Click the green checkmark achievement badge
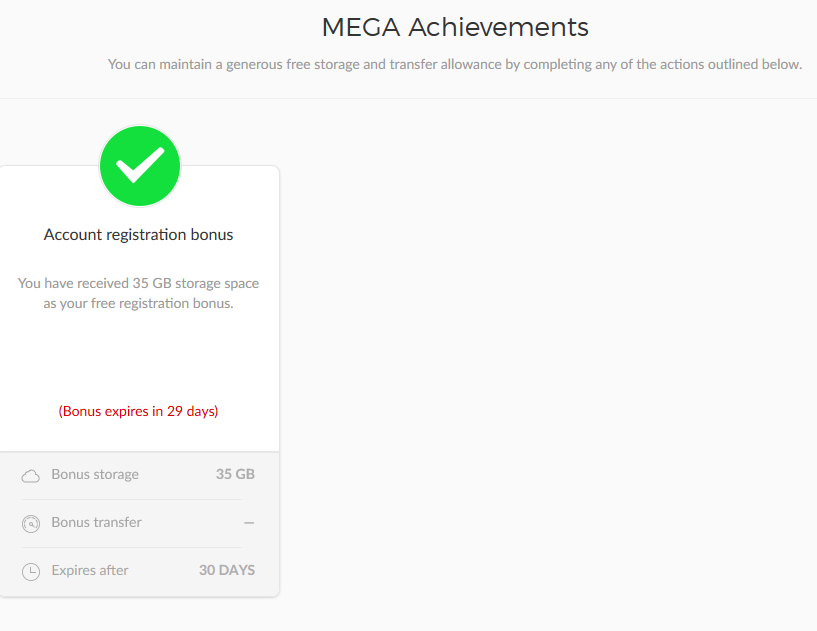Viewport: 817px width, 631px height. [140, 166]
